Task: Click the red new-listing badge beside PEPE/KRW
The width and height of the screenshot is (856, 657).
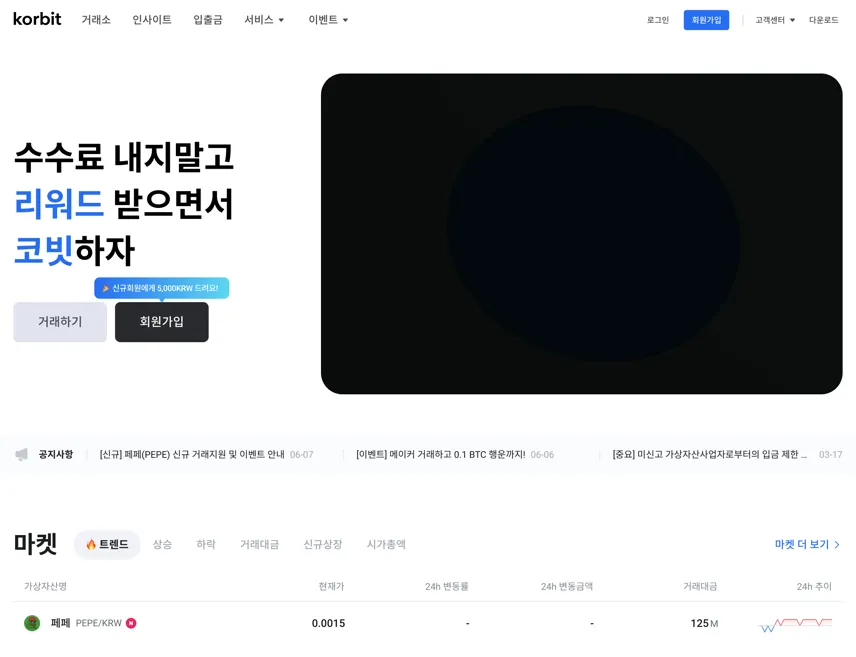Action: coord(131,623)
